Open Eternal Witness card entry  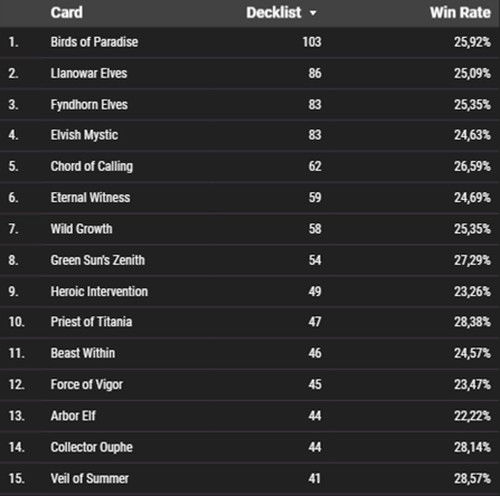coord(90,198)
